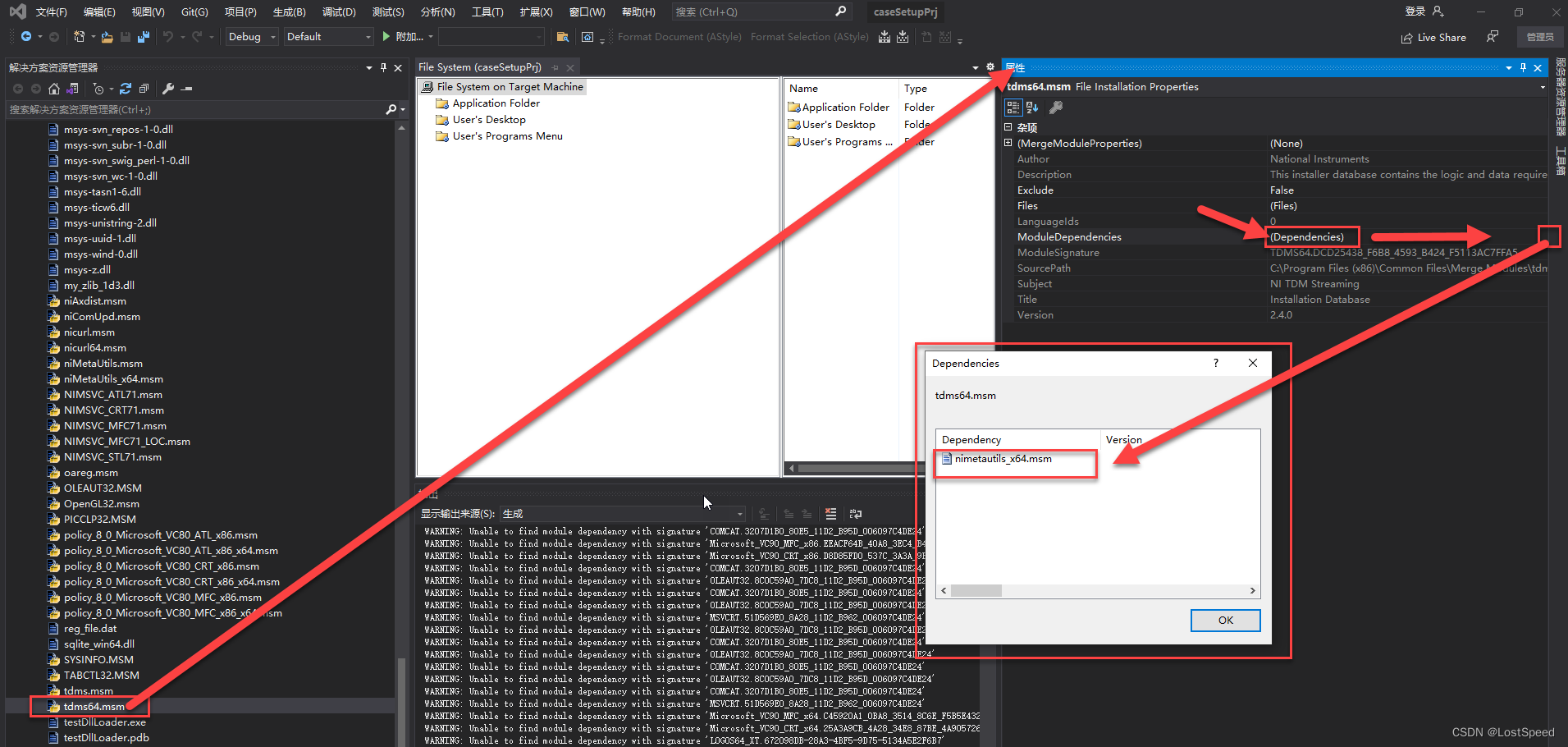Select User's Desktop row in Name list

(839, 125)
